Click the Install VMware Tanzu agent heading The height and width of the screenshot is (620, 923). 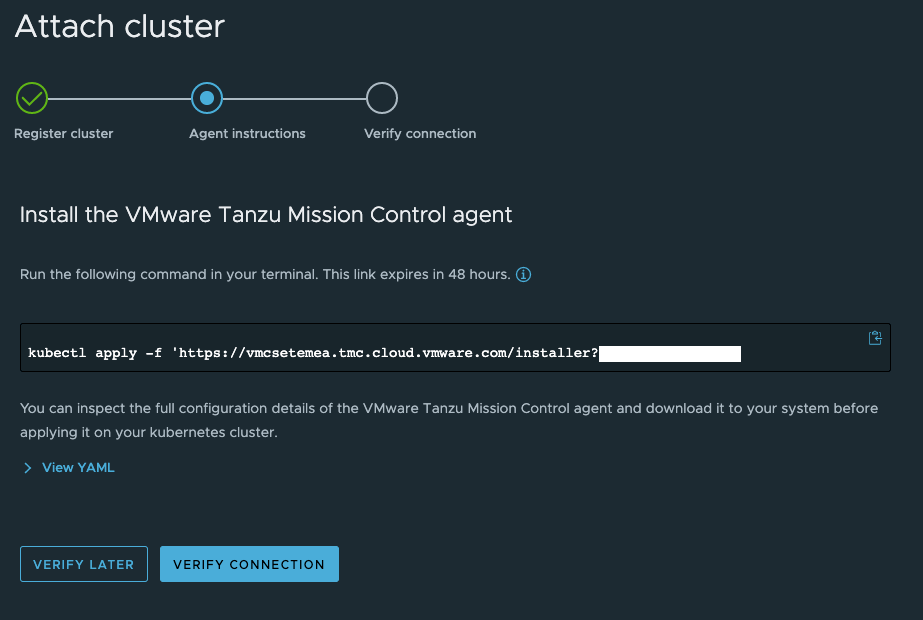[266, 214]
